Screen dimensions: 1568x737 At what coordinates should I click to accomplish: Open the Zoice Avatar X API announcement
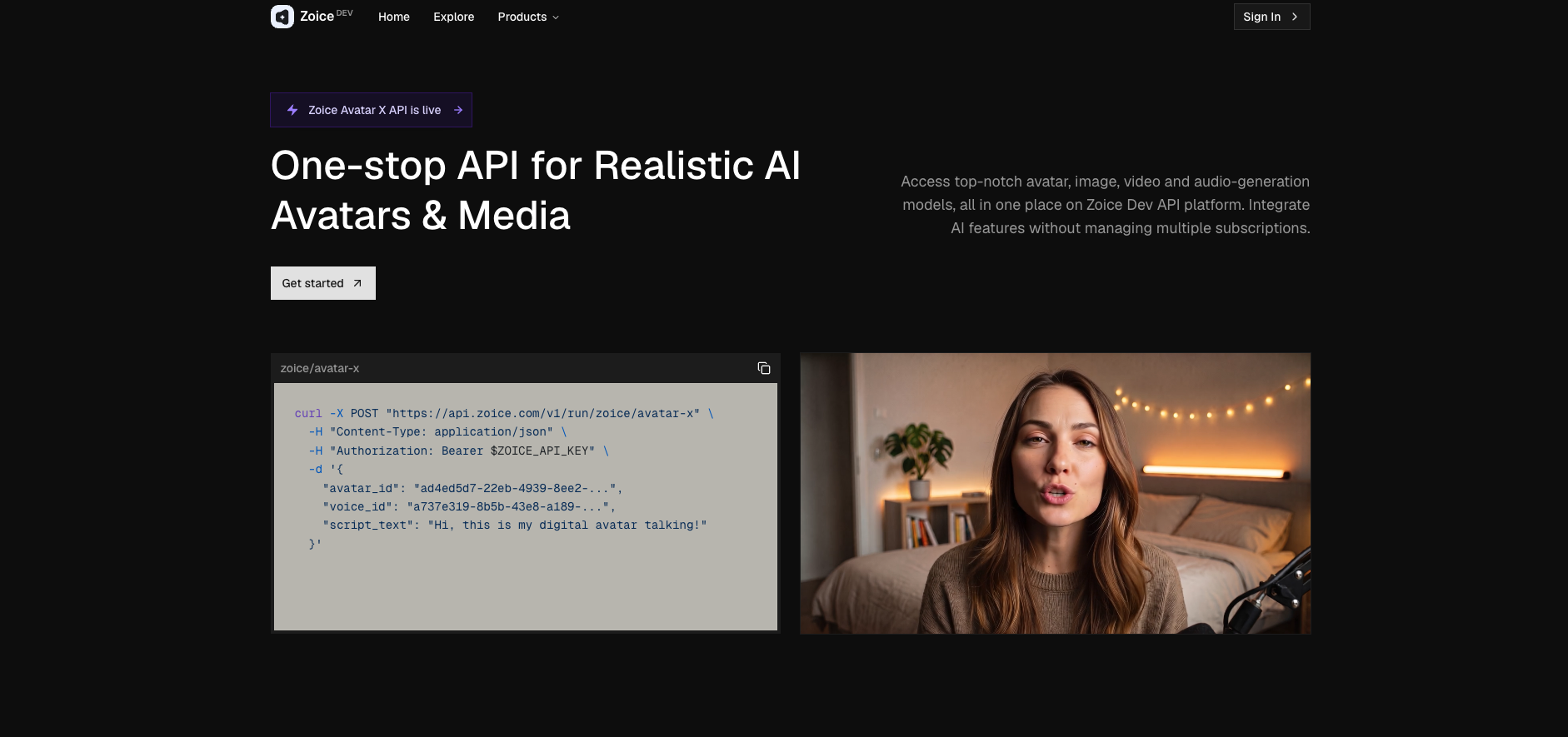tap(371, 110)
